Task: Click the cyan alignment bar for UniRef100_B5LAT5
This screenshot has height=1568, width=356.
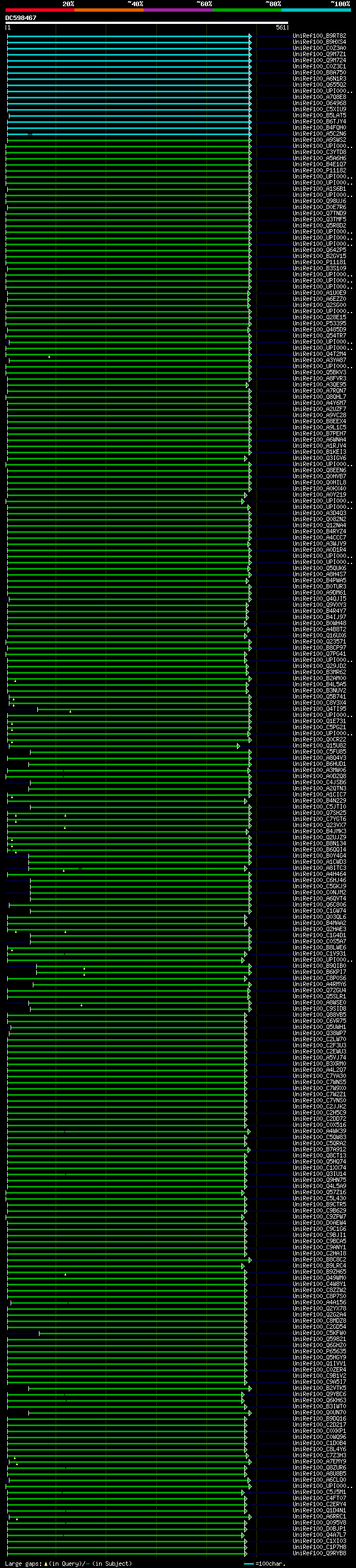Action: point(130,116)
